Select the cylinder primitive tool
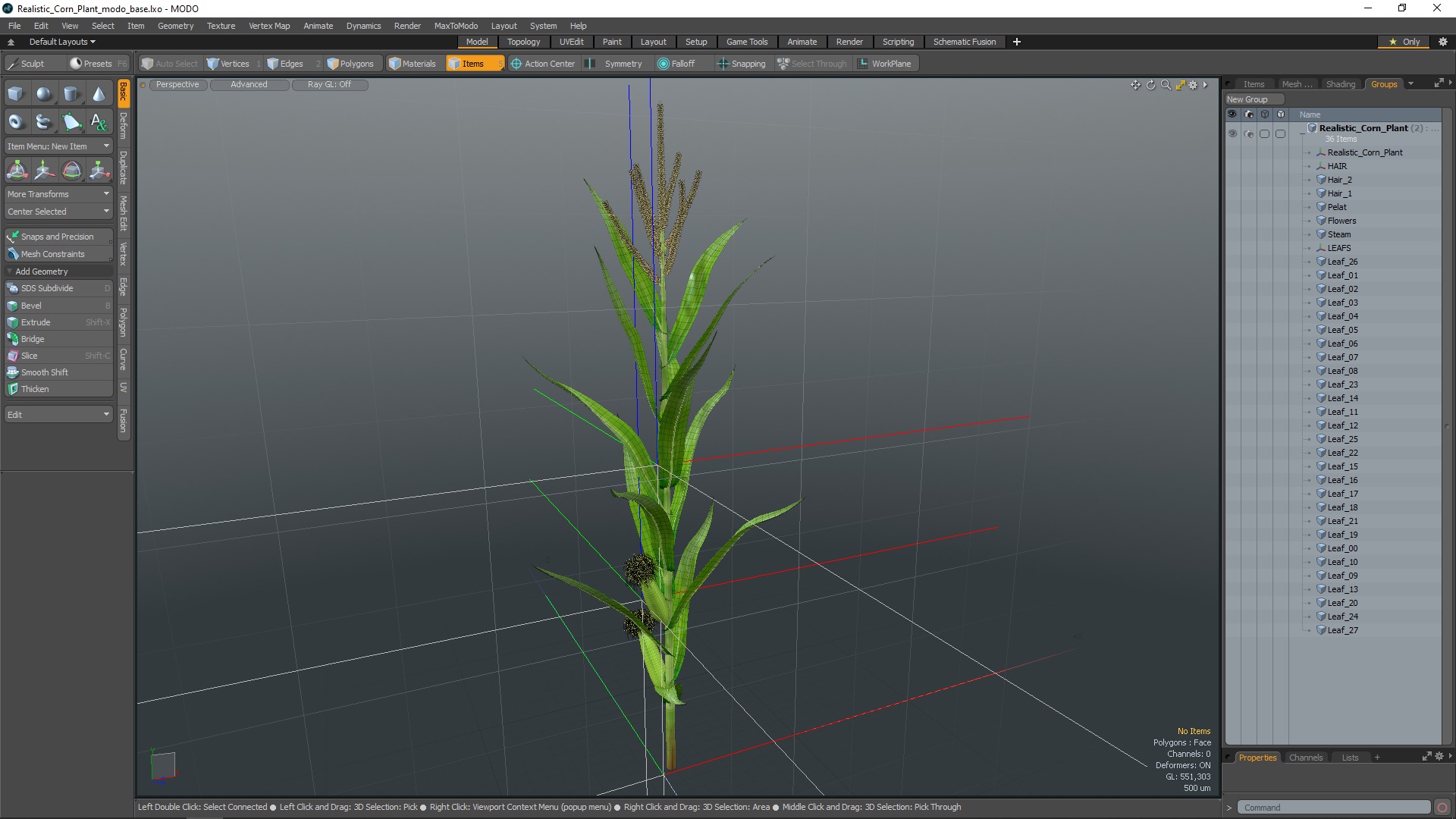This screenshot has height=819, width=1456. (x=71, y=94)
